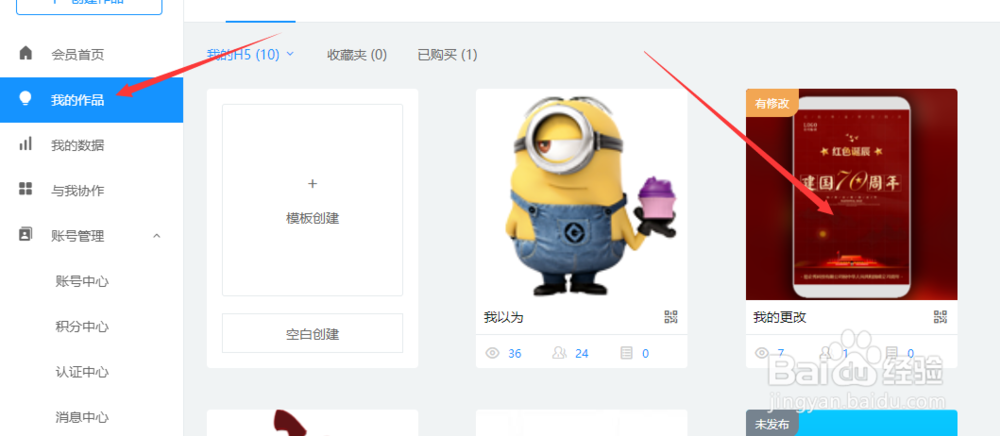Click the plus icon for 模板创建

312,184
